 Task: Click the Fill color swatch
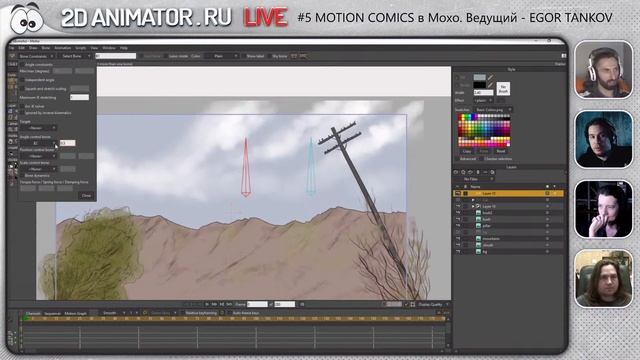pos(480,77)
